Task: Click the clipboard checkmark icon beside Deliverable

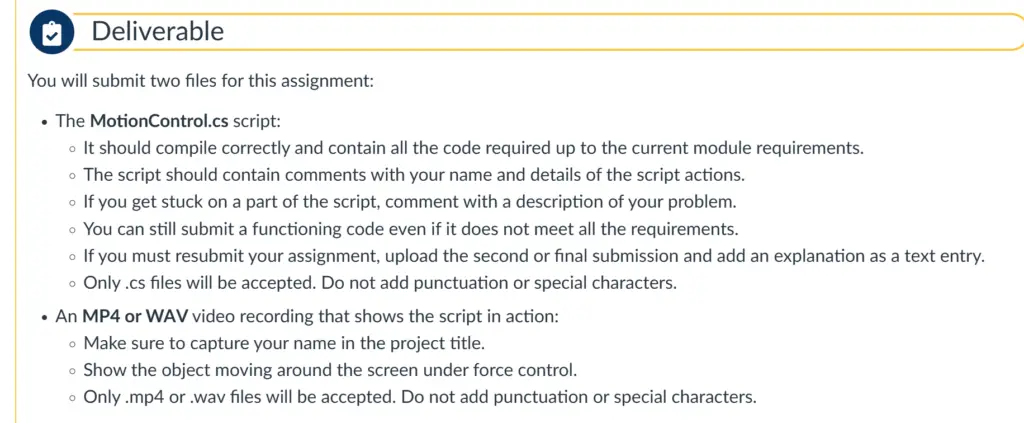Action: 52,33
